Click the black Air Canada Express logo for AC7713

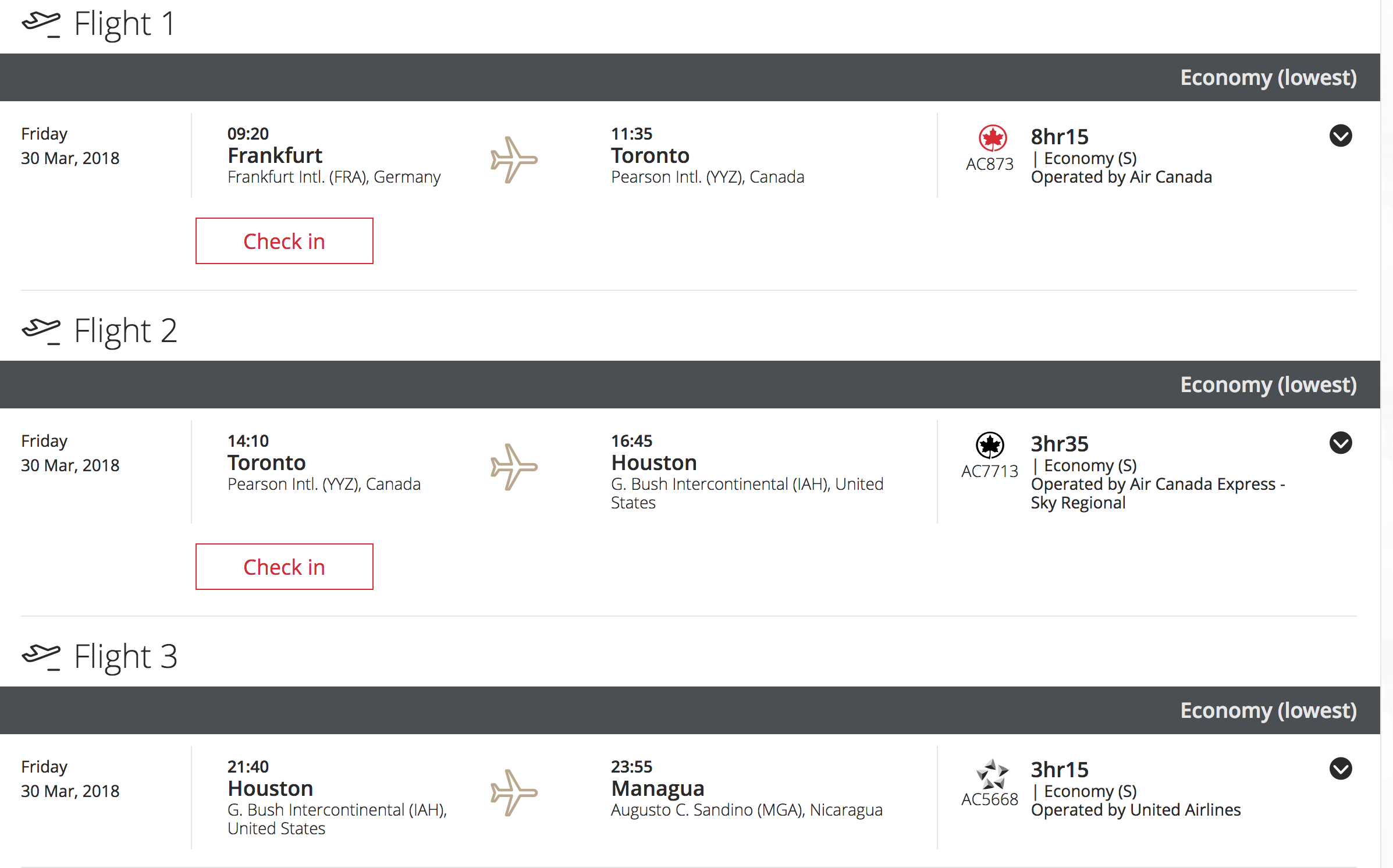point(990,446)
